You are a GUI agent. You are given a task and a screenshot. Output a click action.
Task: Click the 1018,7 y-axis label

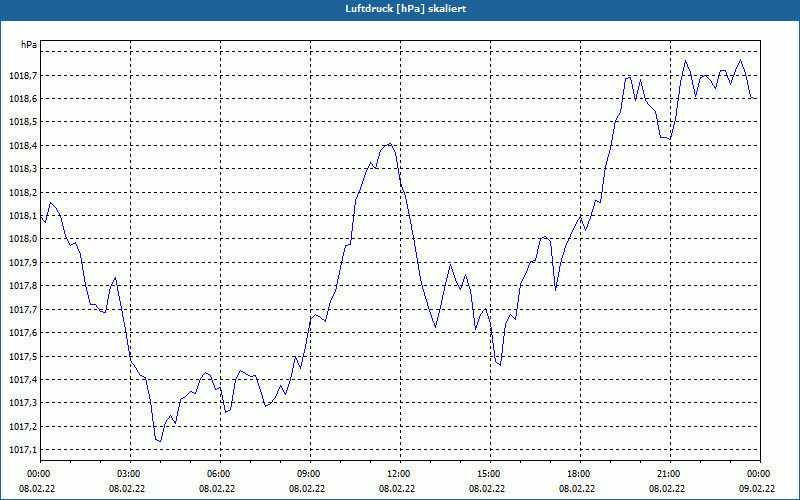pos(23,76)
